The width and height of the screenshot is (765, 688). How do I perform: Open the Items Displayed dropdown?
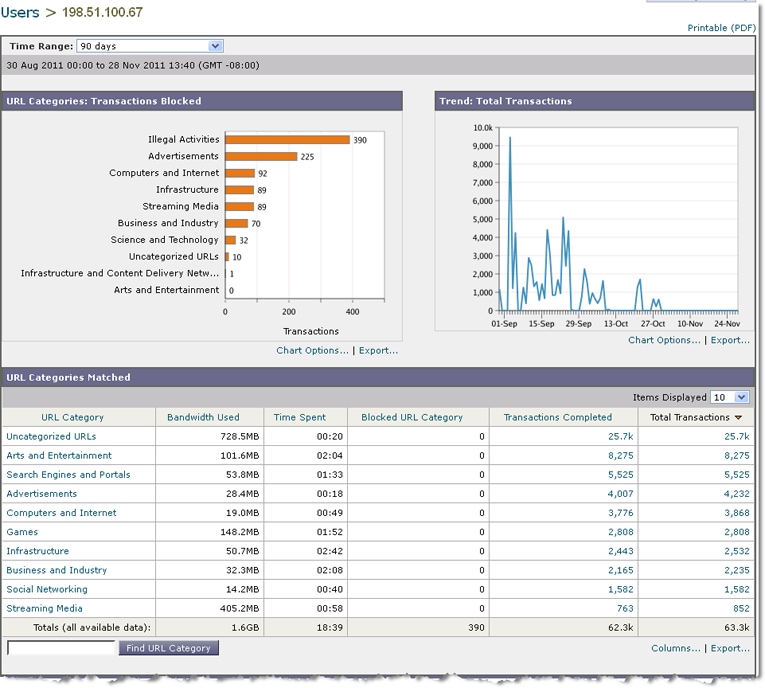click(x=729, y=397)
